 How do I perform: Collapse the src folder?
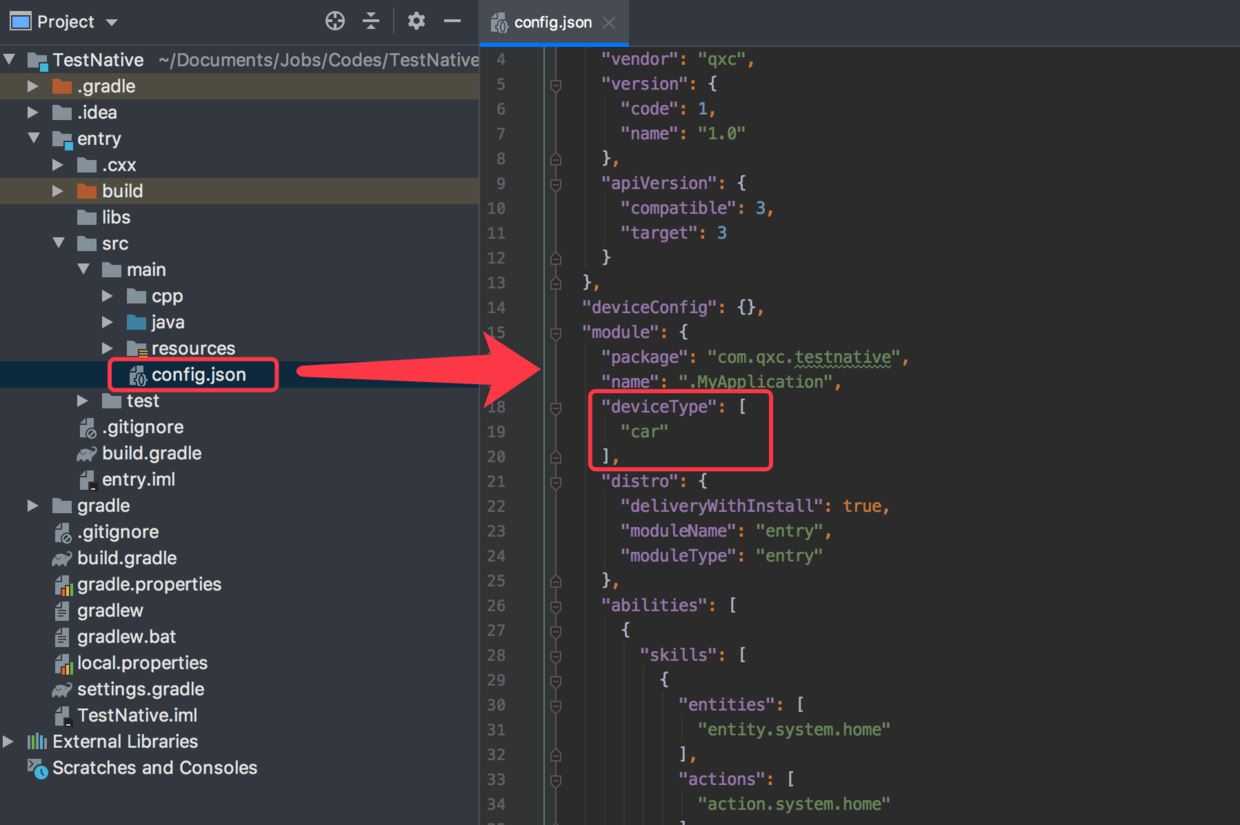(58, 244)
